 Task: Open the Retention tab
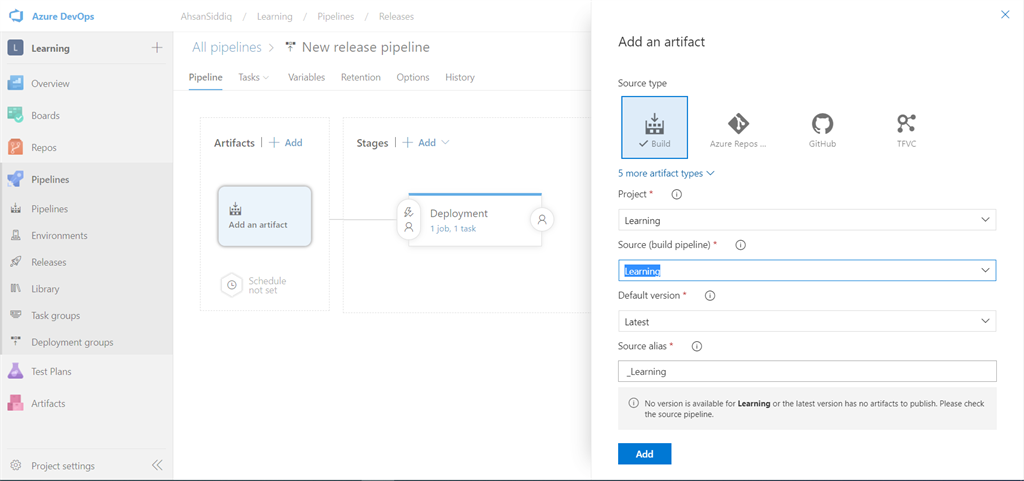coord(360,77)
